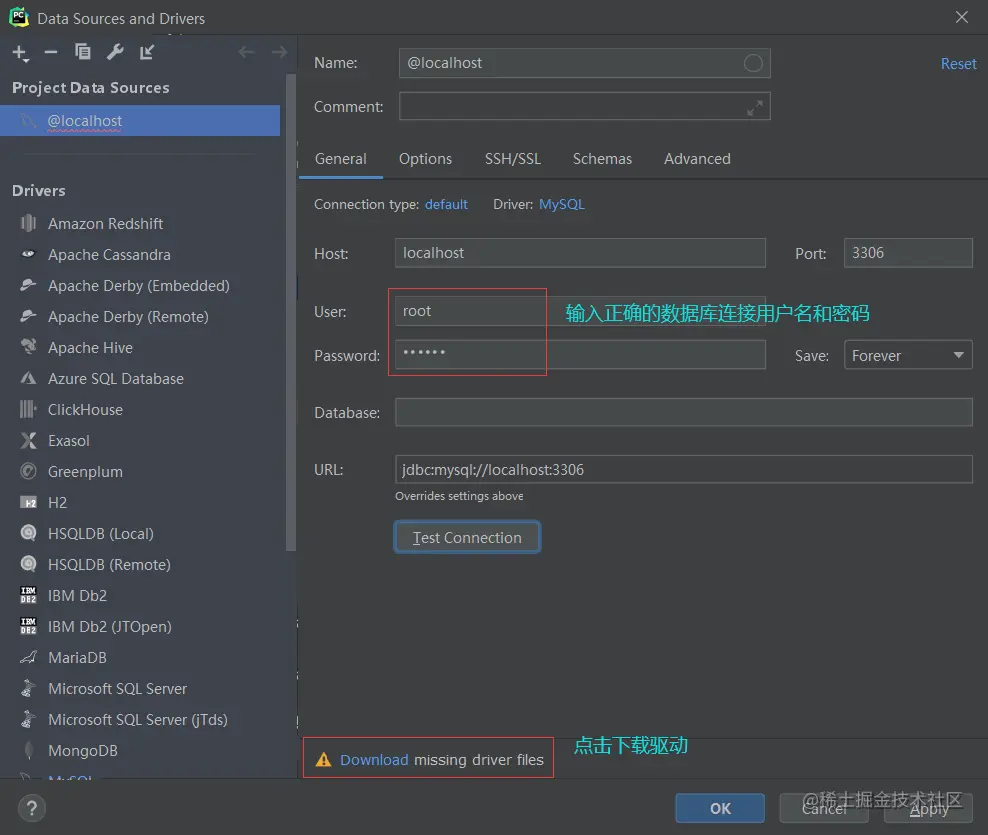988x835 pixels.
Task: Select the MariaDB driver label
Action: 77,657
